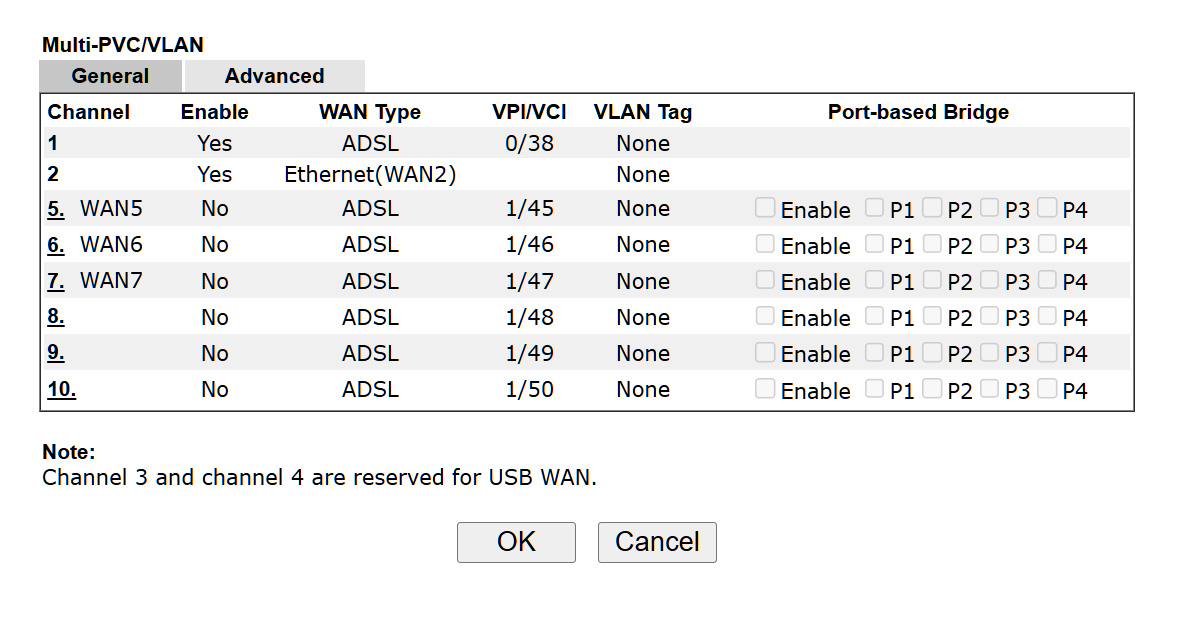Switch to the Advanced tab

click(274, 76)
